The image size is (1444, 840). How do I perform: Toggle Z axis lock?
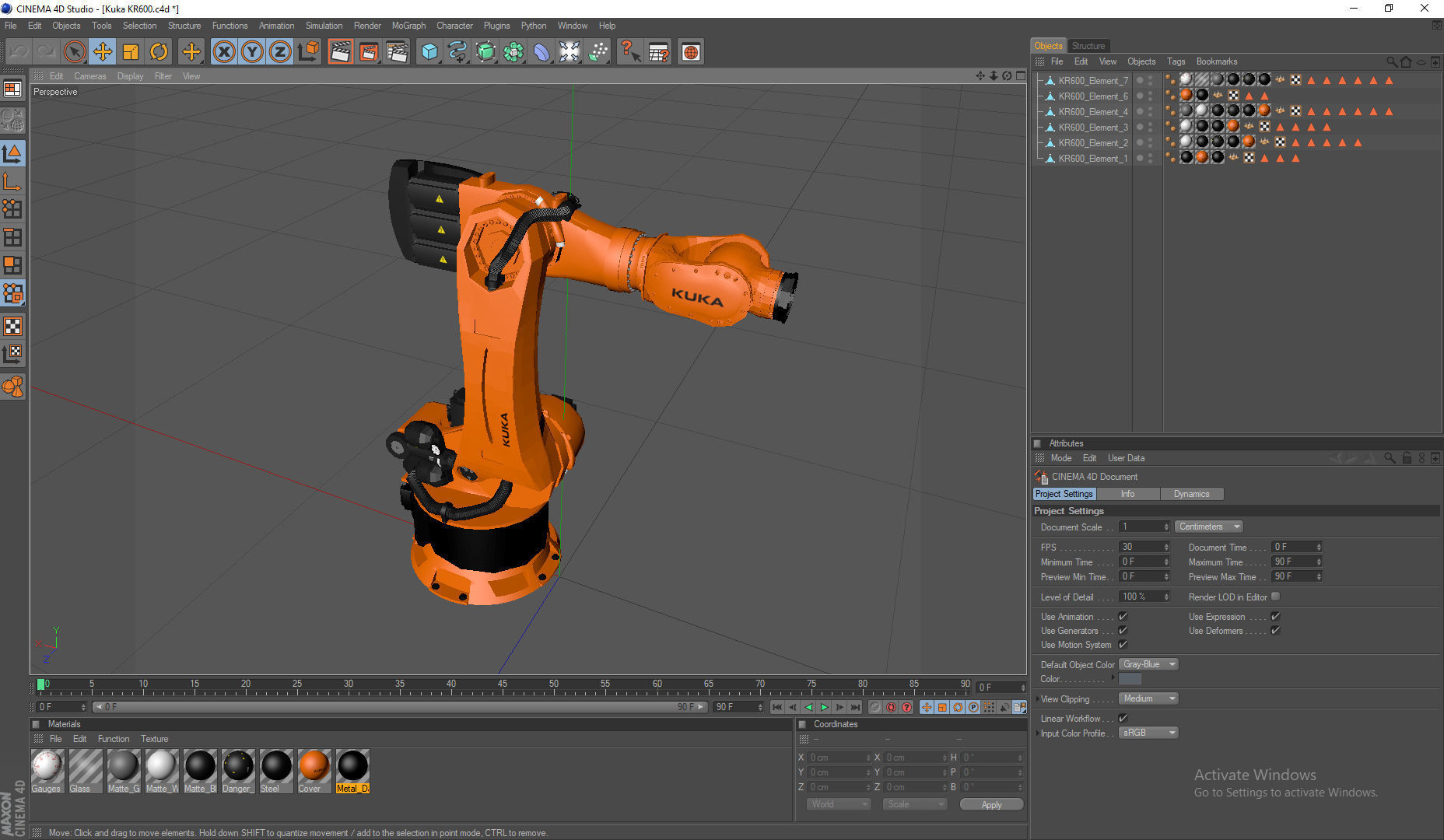(280, 52)
